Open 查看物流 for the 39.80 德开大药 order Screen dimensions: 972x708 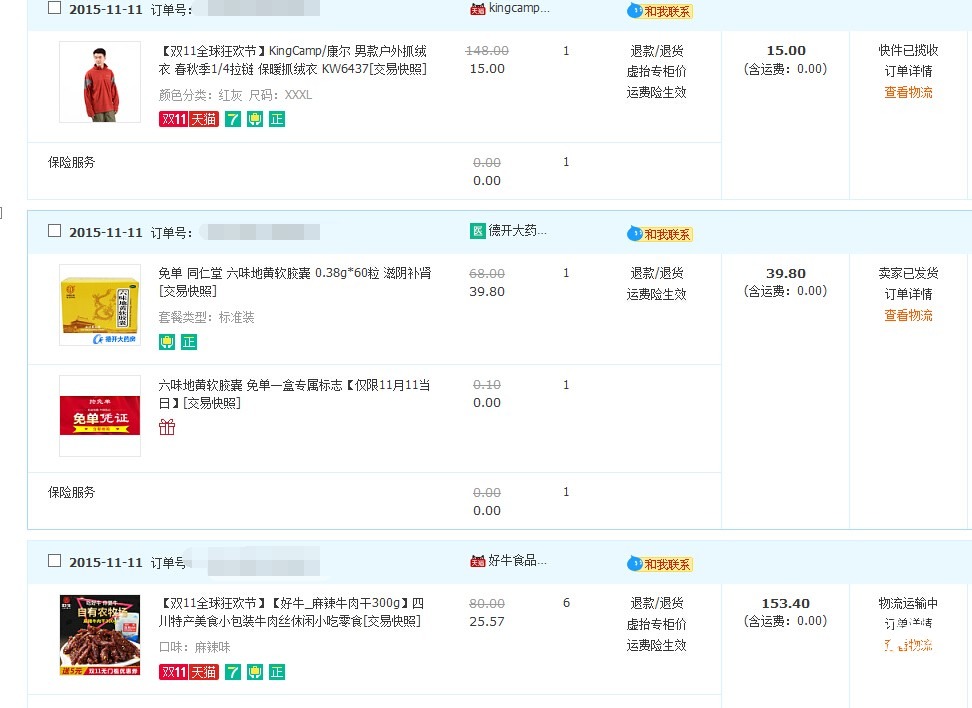(908, 316)
